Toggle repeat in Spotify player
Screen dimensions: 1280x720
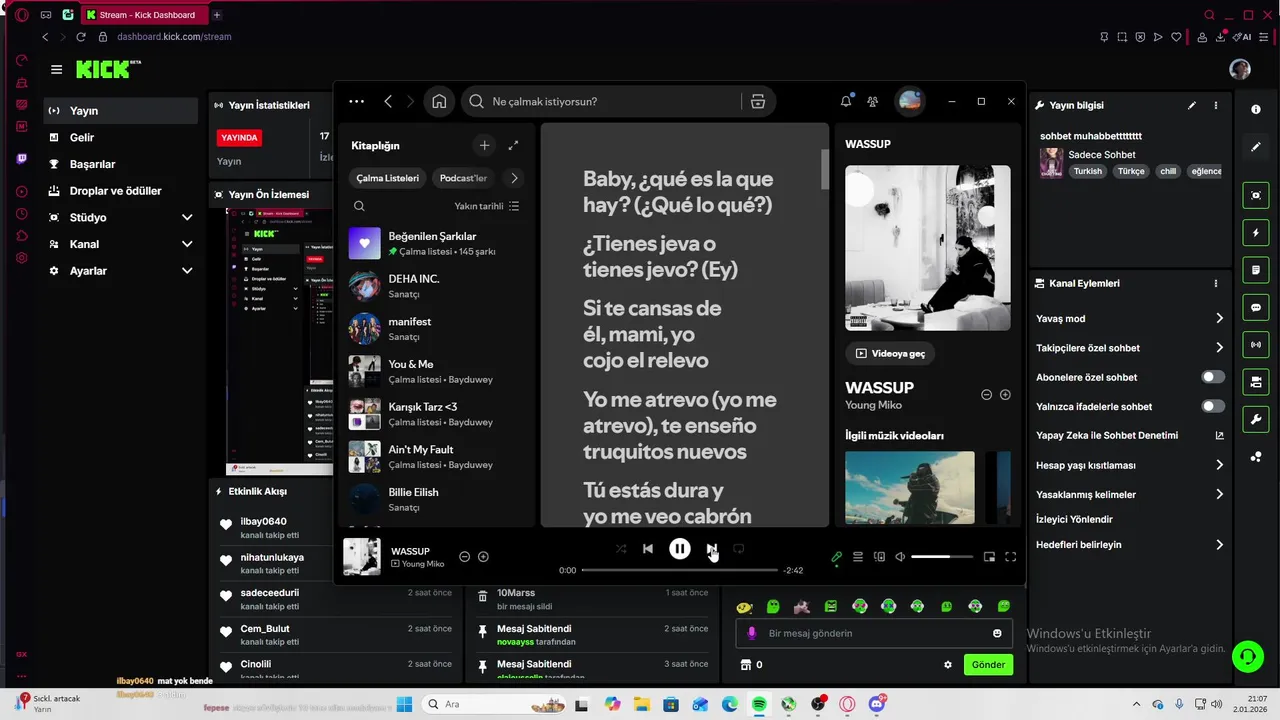pos(739,548)
